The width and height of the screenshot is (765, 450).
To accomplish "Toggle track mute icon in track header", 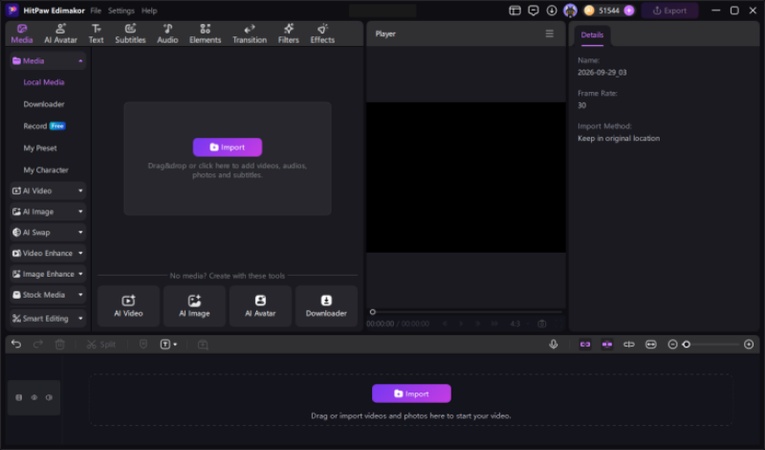I will 49,397.
